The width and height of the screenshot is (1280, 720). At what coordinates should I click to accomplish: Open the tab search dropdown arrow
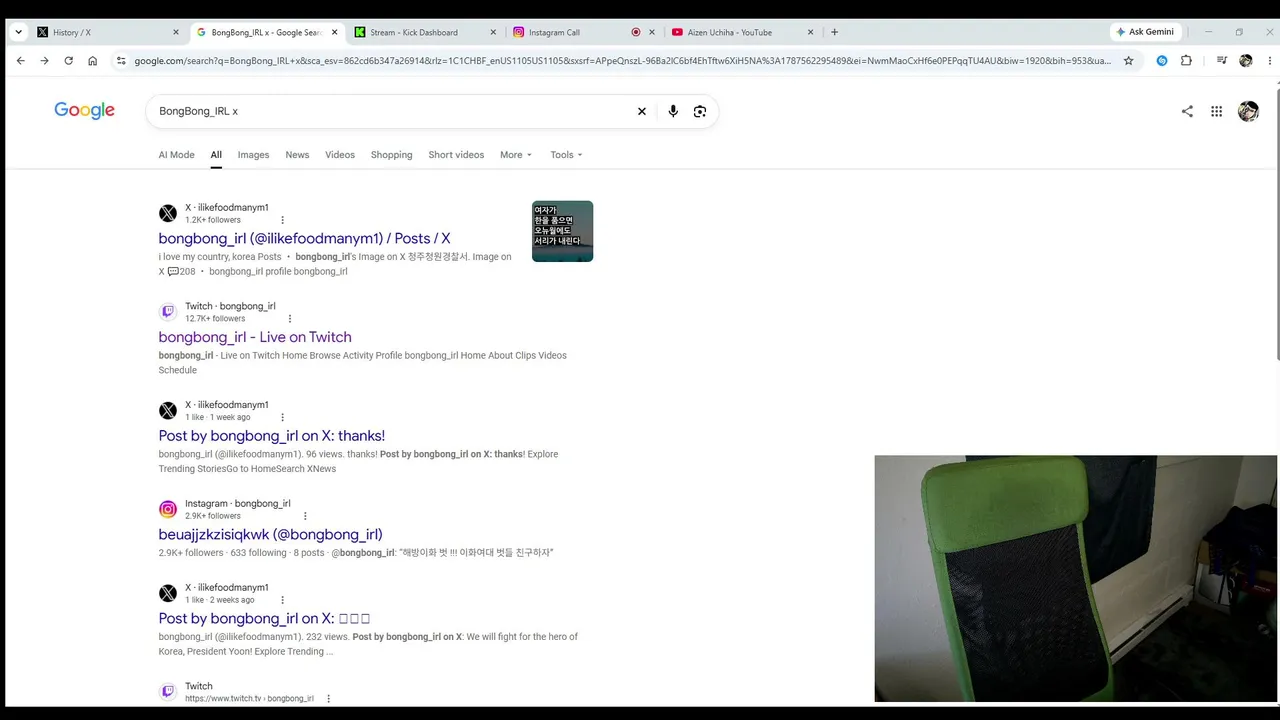click(18, 32)
